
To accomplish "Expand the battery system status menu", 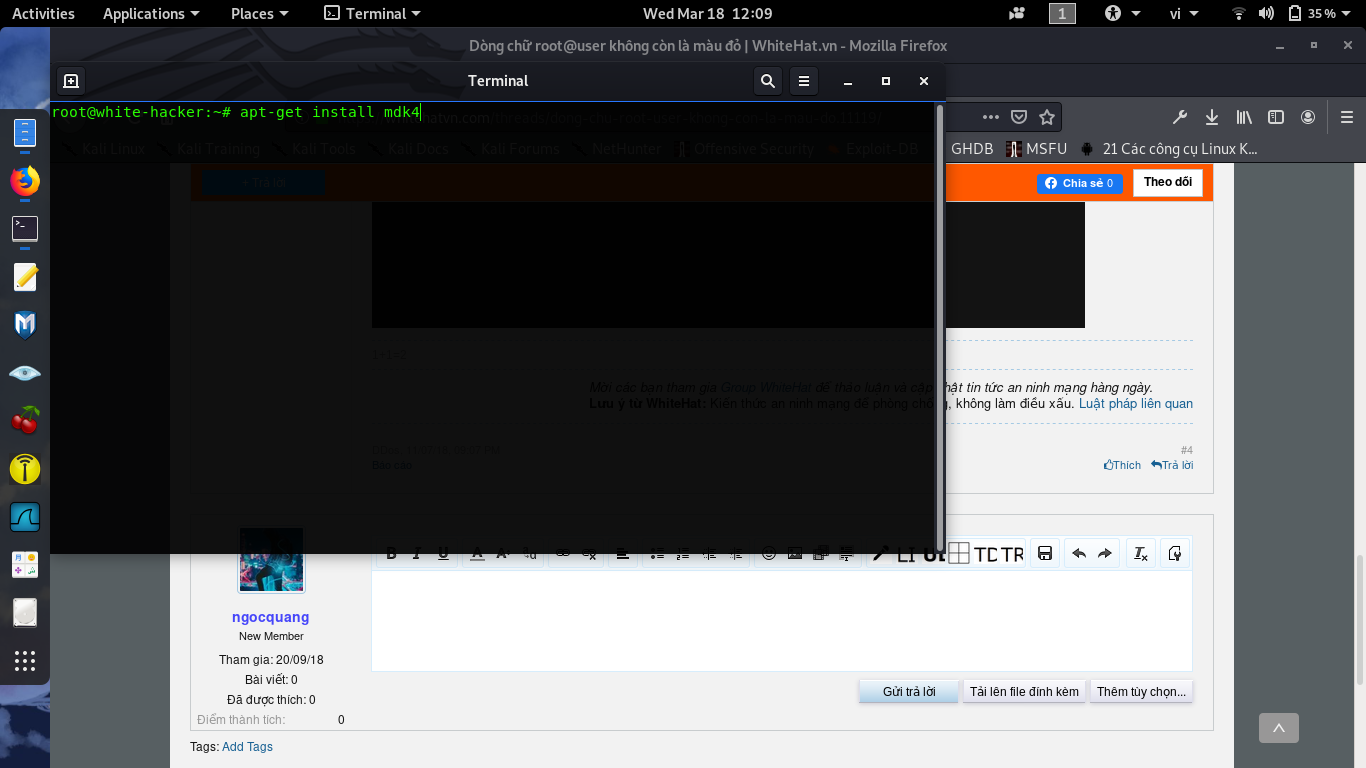I will tap(1320, 13).
